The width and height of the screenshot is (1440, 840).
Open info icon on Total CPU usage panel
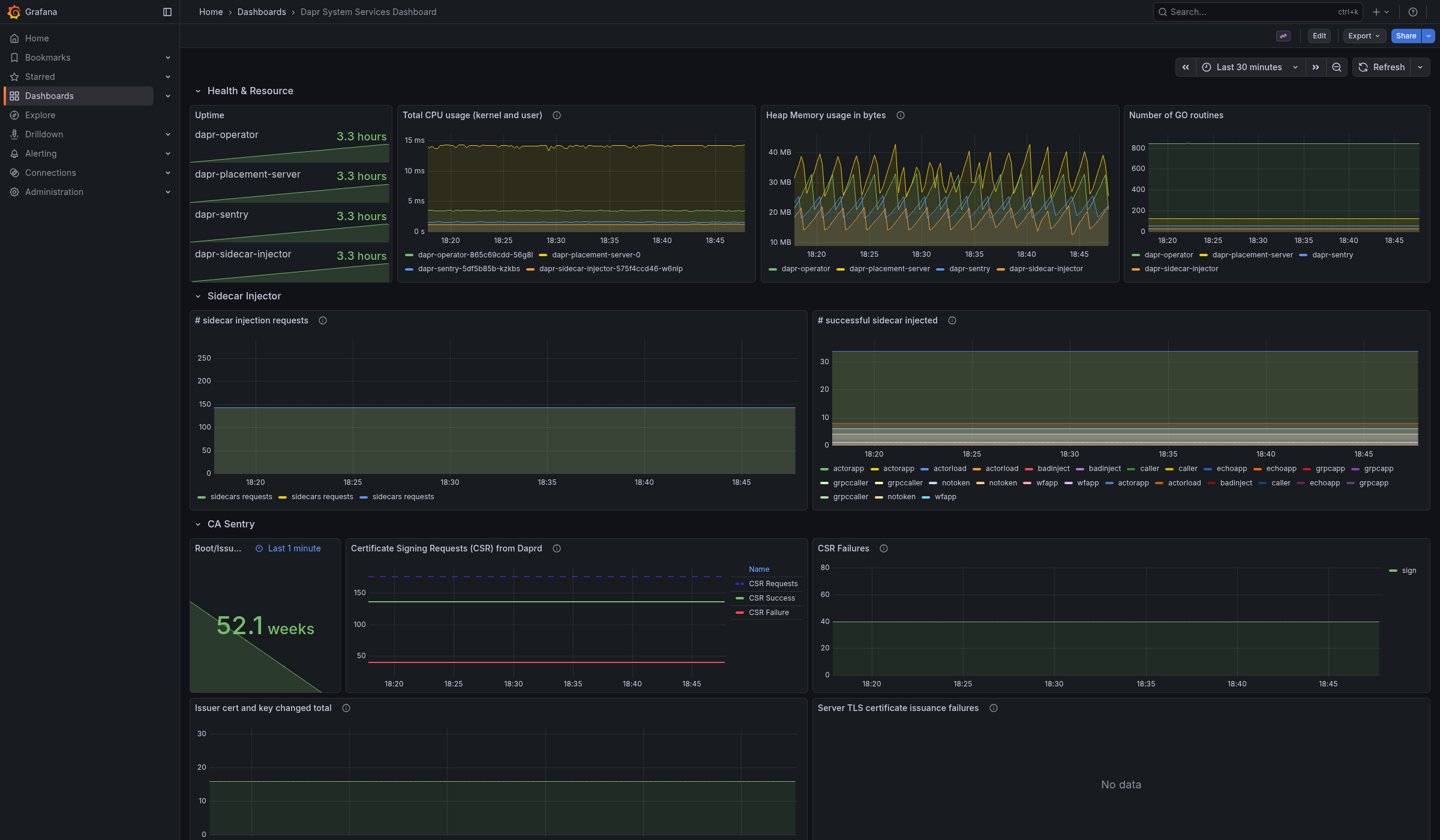tap(557, 115)
